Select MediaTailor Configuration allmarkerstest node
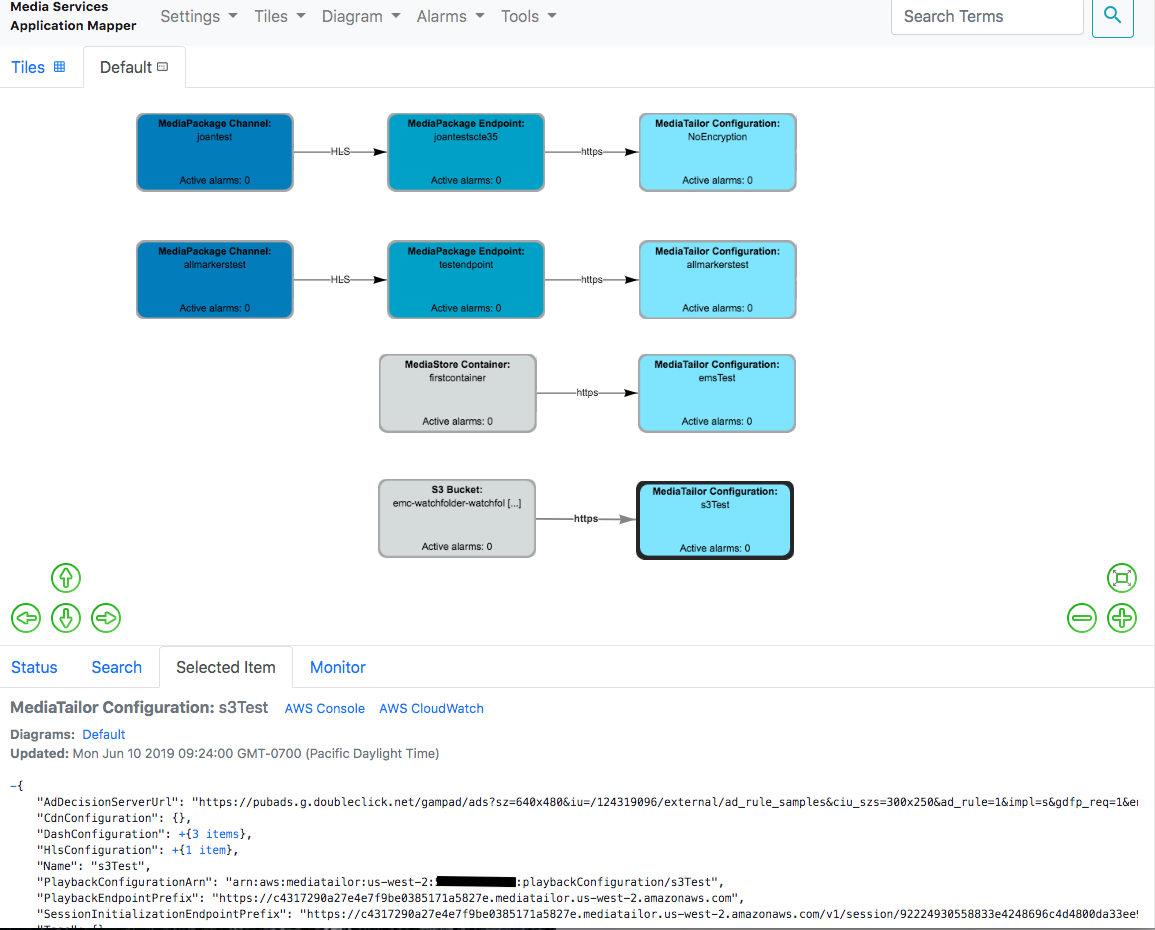This screenshot has height=930, width=1155. point(717,280)
